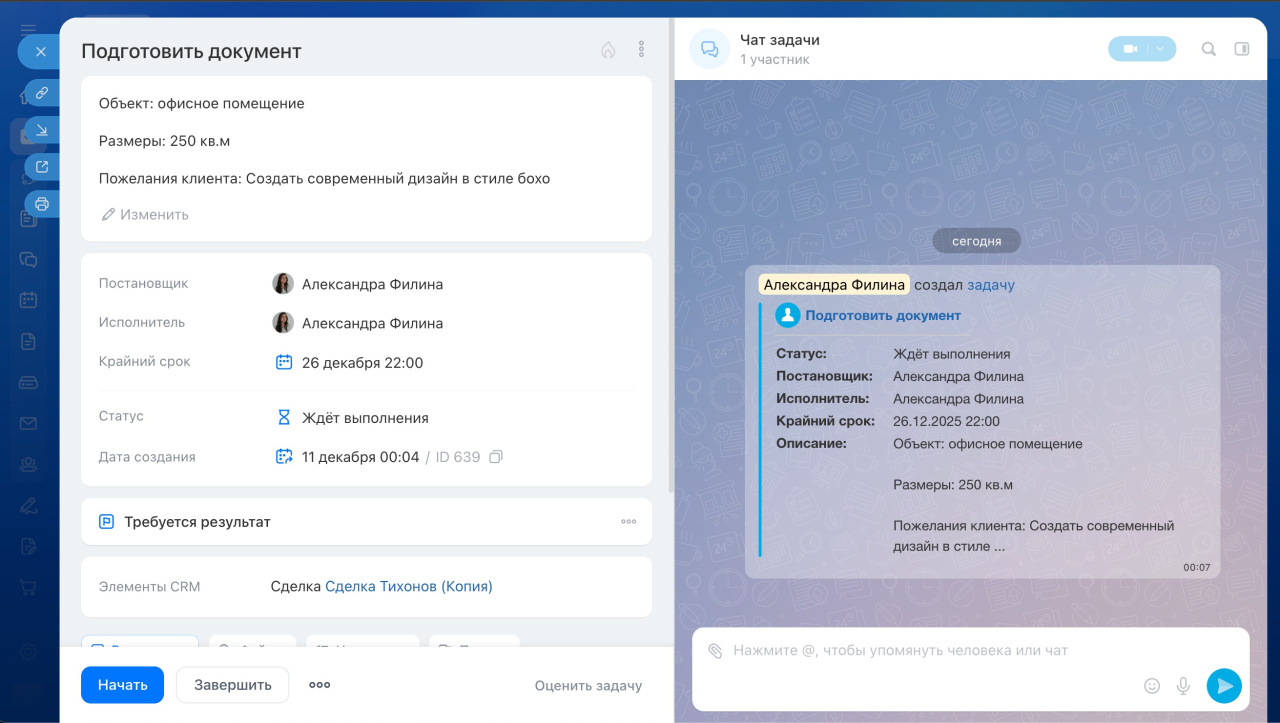Open the 'Сделка Тихонов (Копия)' deal link

click(x=408, y=587)
